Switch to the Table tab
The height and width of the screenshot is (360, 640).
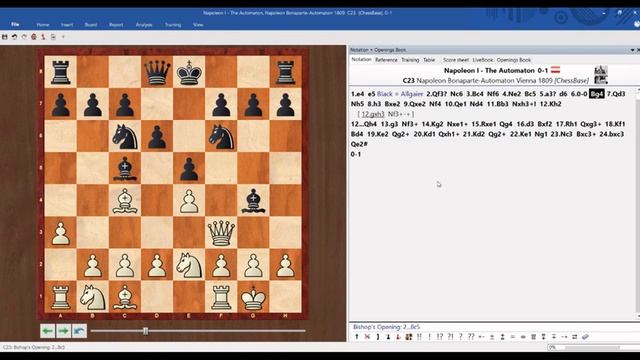(429, 60)
